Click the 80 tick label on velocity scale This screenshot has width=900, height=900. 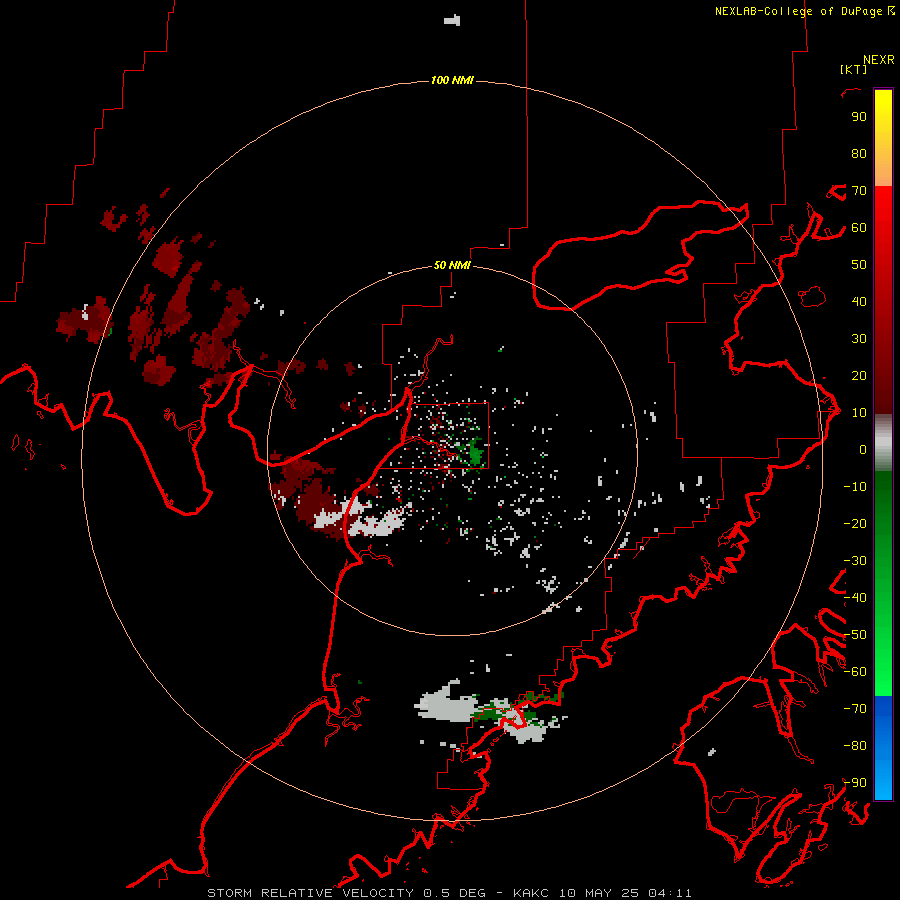click(859, 154)
